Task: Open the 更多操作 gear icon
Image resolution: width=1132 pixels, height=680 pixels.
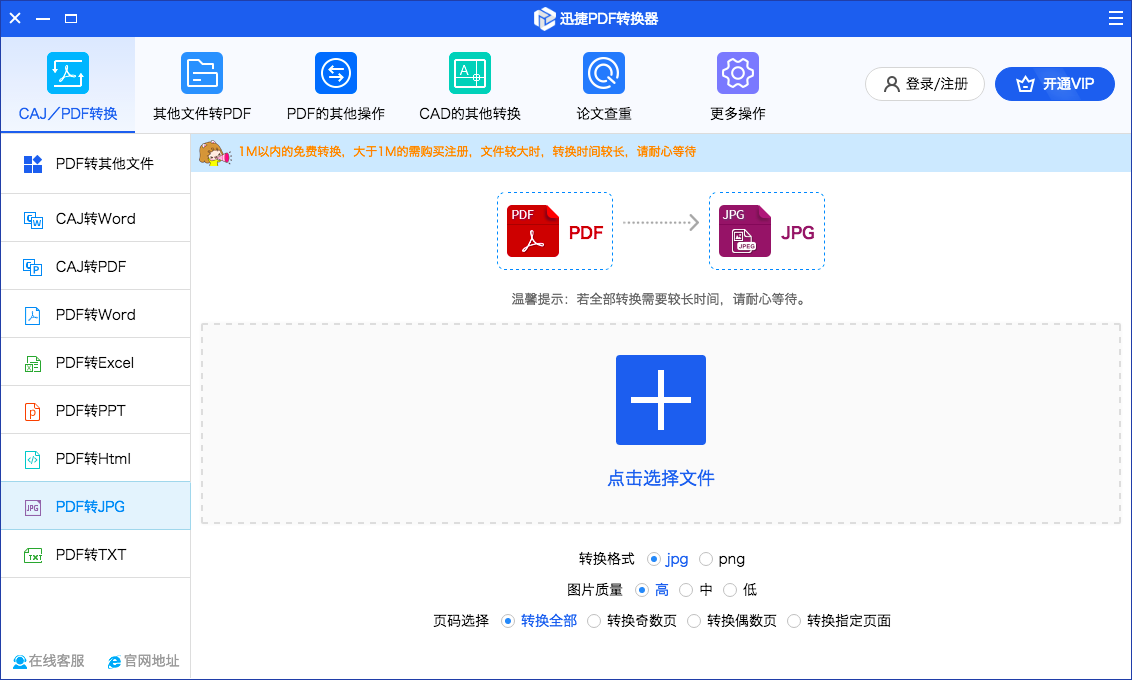Action: tap(738, 73)
